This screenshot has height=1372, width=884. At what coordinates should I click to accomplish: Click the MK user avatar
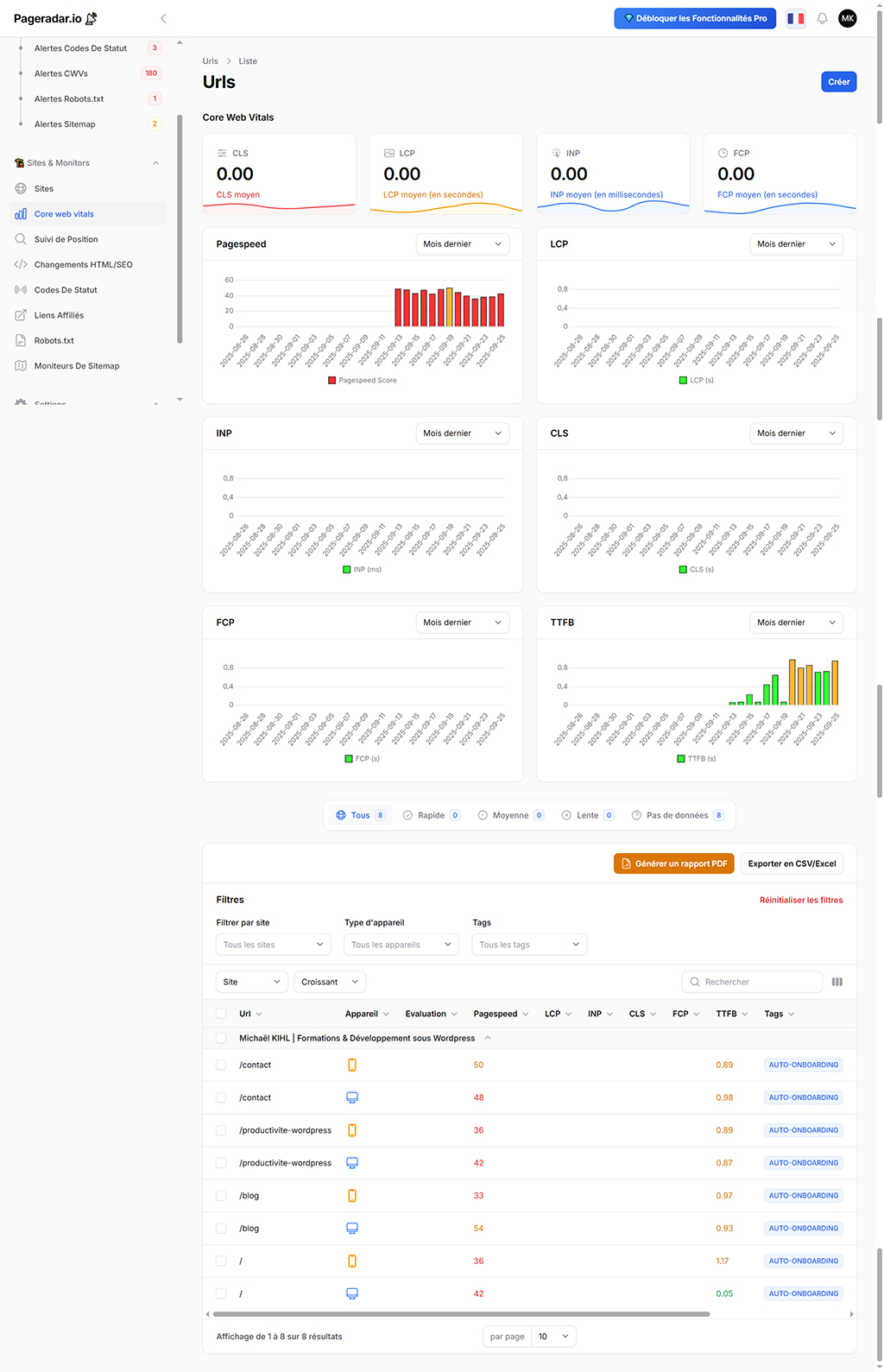[848, 18]
